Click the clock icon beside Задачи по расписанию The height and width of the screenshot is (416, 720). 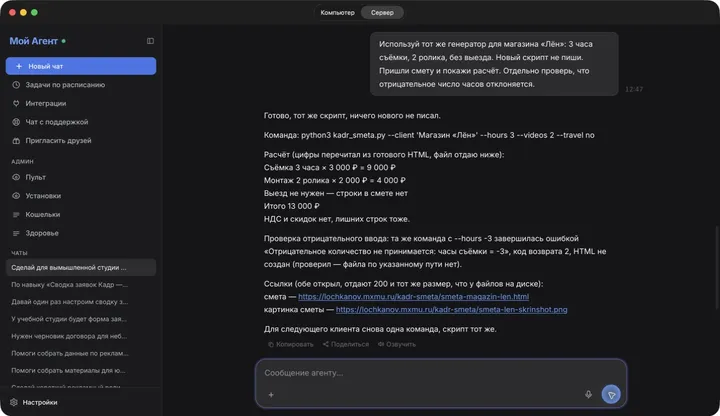pos(16,85)
